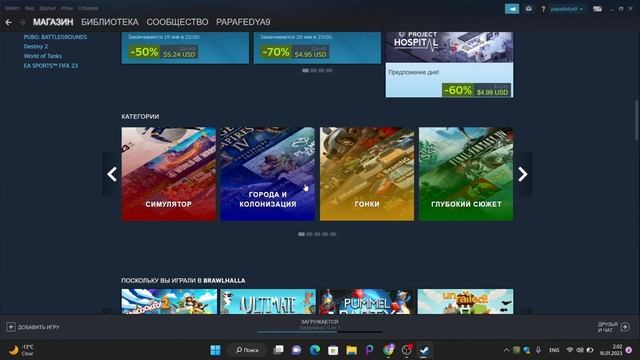This screenshot has height=360, width=640.
Task: Open PUBG: BATTLEGROUNDS sidebar link
Action: (x=55, y=37)
